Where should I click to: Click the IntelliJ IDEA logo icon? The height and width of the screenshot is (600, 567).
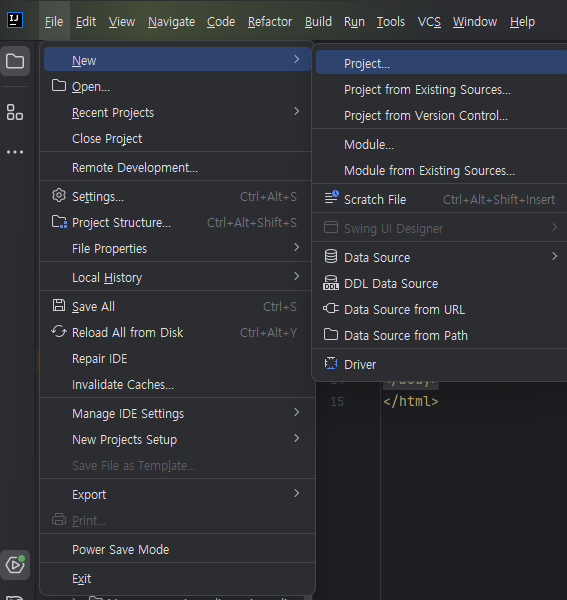click(15, 20)
